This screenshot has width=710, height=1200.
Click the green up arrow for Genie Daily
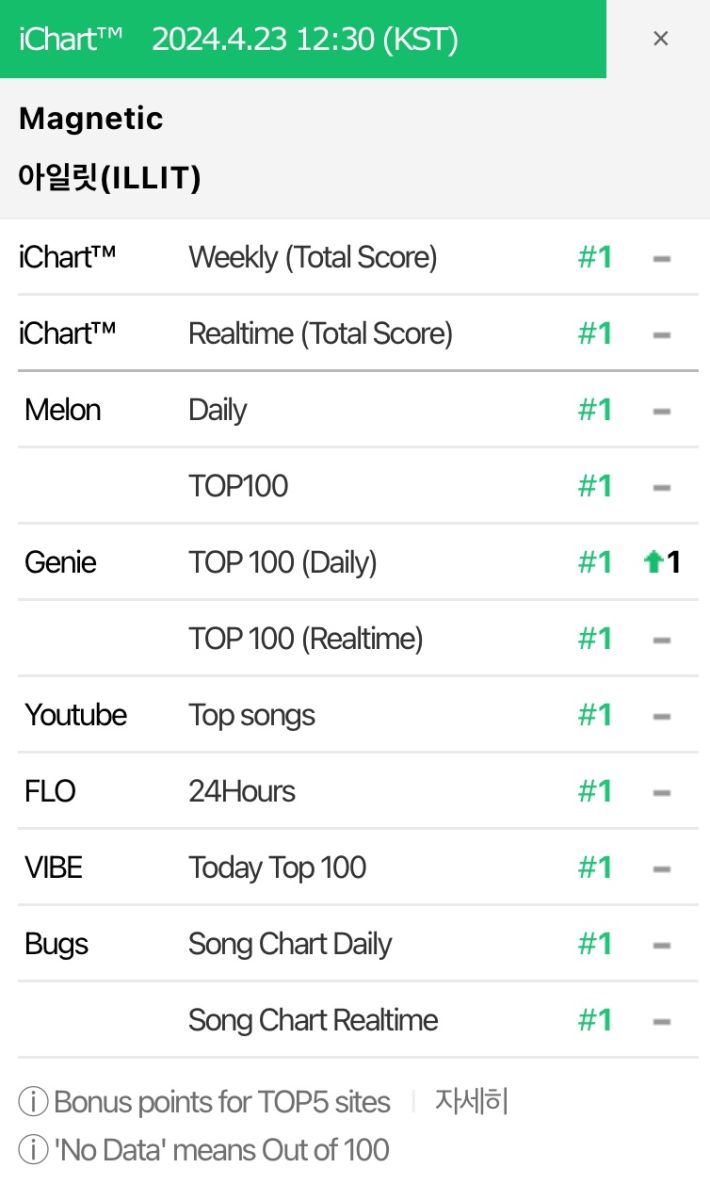tap(654, 563)
